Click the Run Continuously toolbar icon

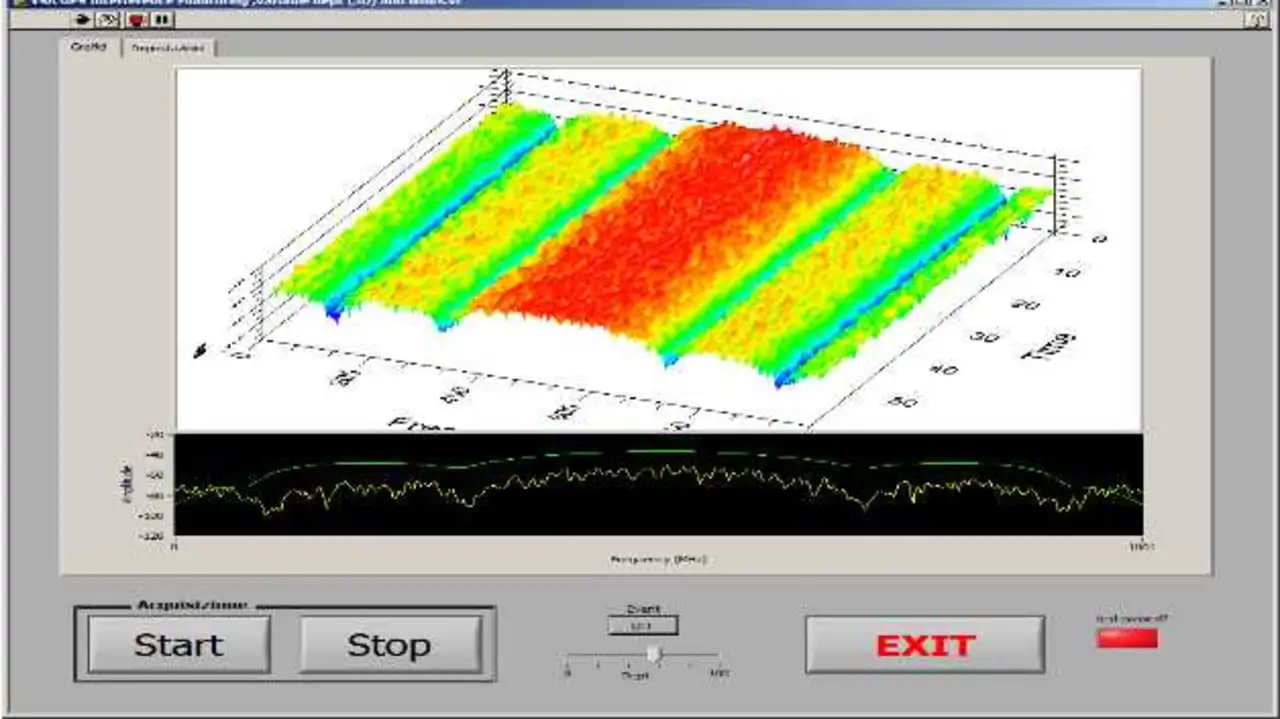tap(110, 19)
